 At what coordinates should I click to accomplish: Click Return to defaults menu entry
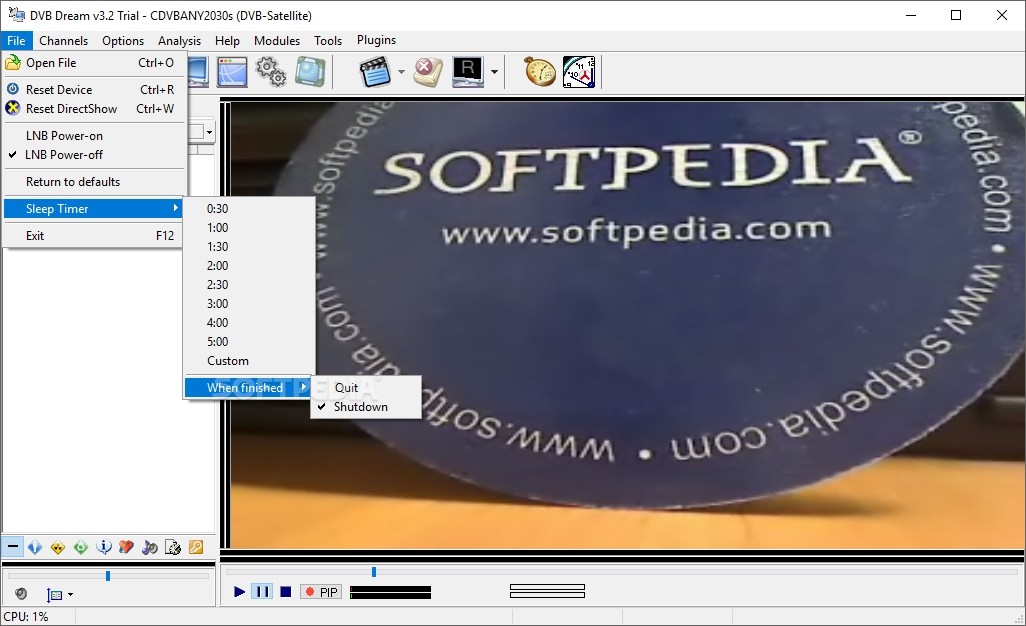pyautogui.click(x=95, y=182)
